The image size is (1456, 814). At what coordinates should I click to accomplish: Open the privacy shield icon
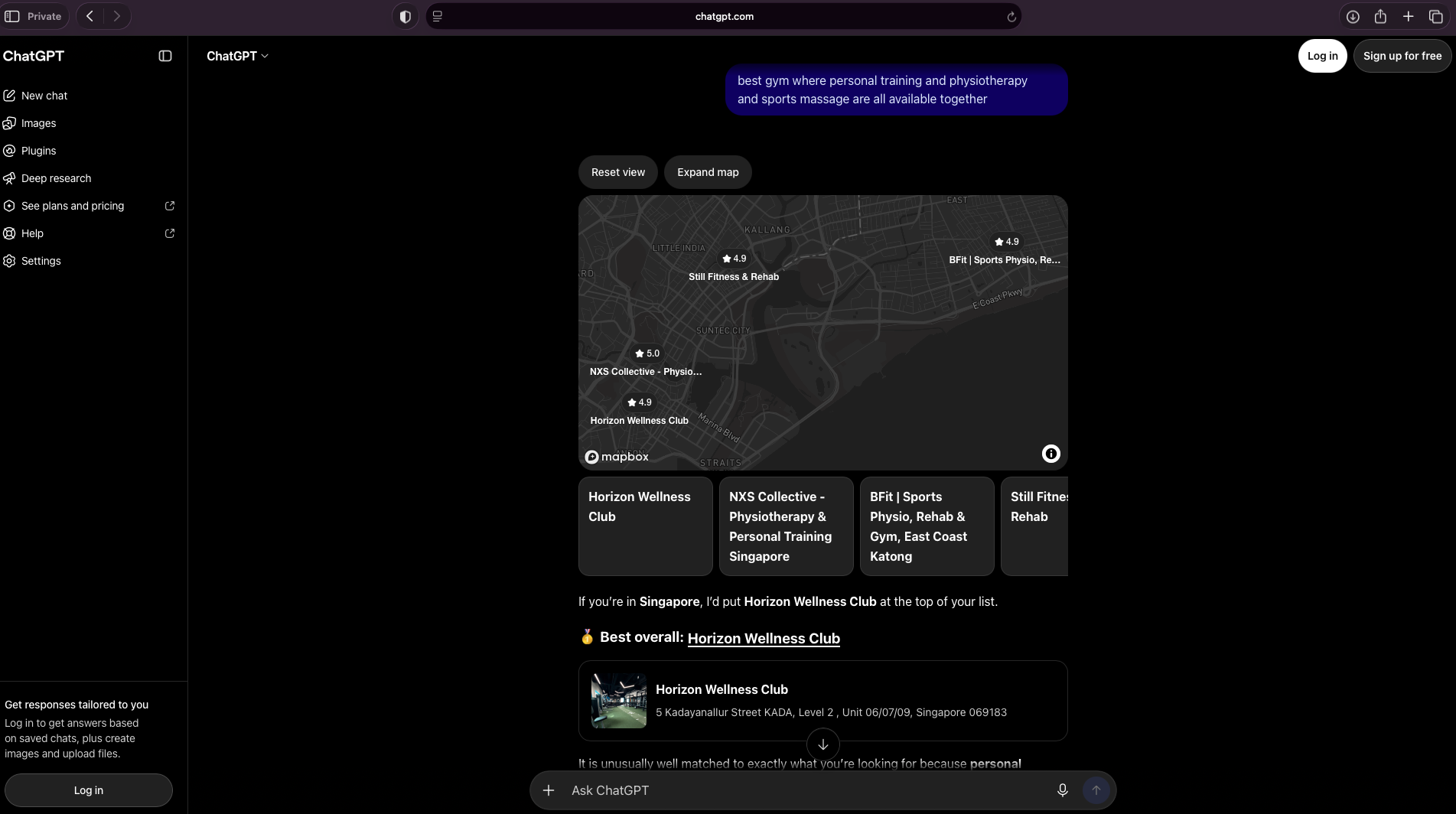point(406,16)
